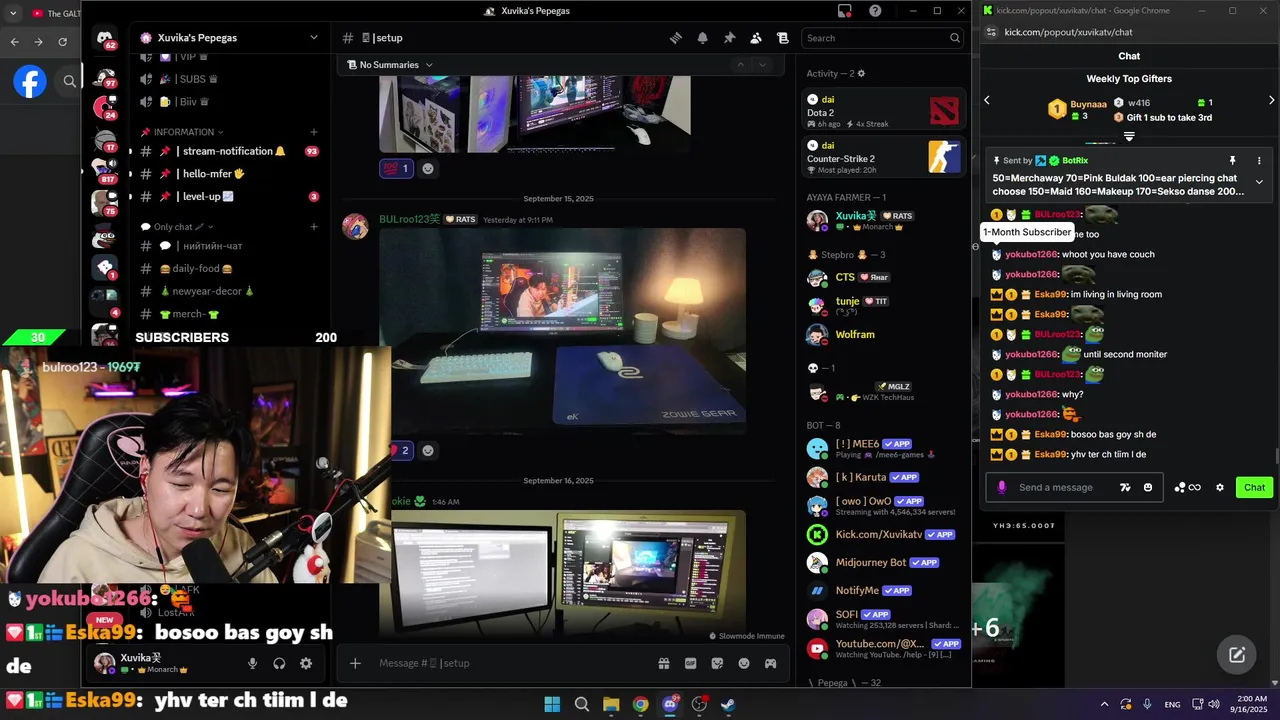Screen dimensions: 1280x720
Task: Open the daily-food channel
Action: click(x=228, y=269)
